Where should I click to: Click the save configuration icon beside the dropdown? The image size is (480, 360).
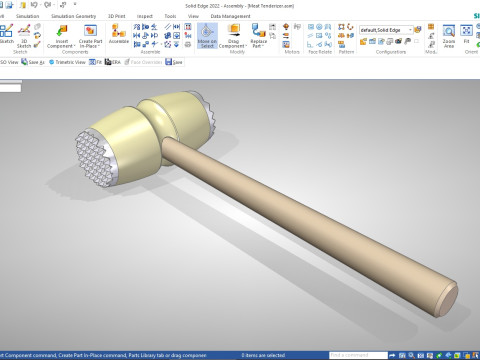pos(418,30)
